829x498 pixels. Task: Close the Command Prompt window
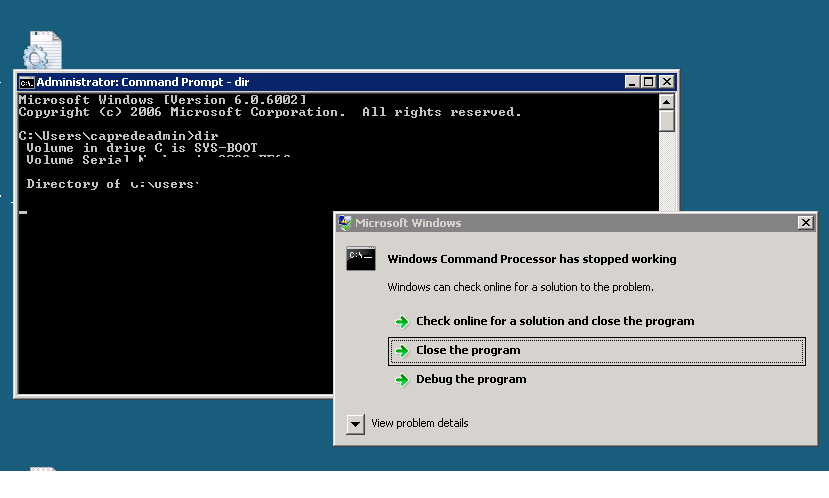(x=667, y=82)
